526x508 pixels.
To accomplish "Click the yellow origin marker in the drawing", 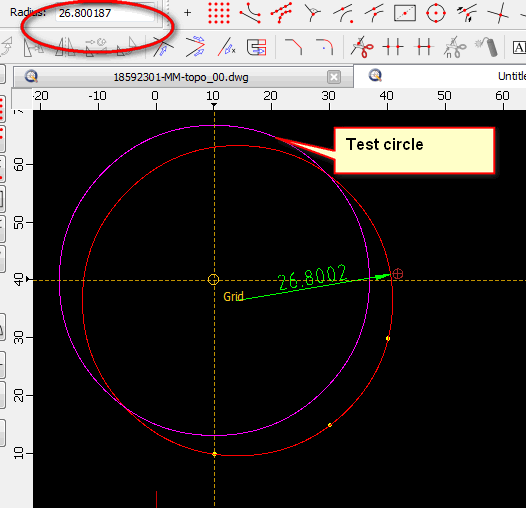I will point(214,280).
